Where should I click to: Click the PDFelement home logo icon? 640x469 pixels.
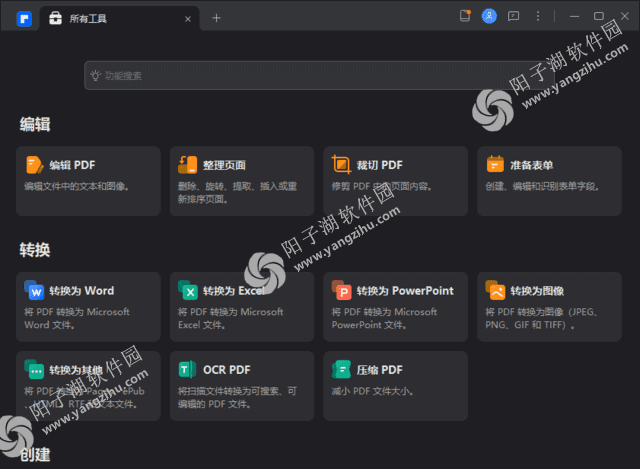click(x=24, y=19)
